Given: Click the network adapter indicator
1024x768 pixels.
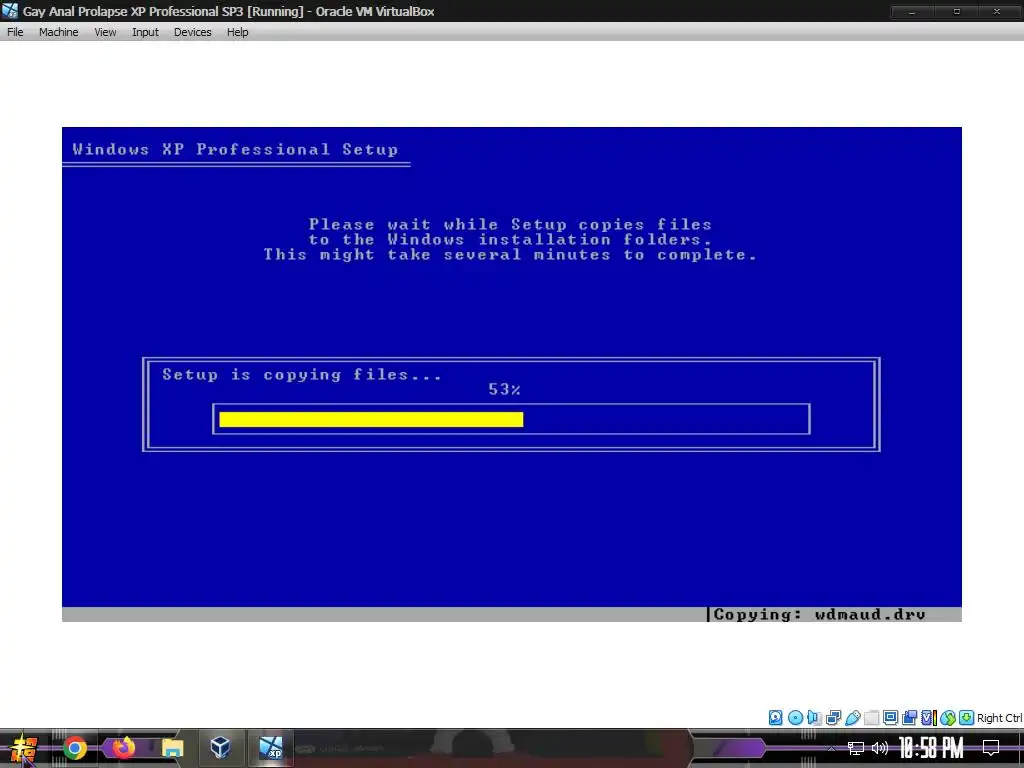Looking at the screenshot, I should click(x=833, y=718).
